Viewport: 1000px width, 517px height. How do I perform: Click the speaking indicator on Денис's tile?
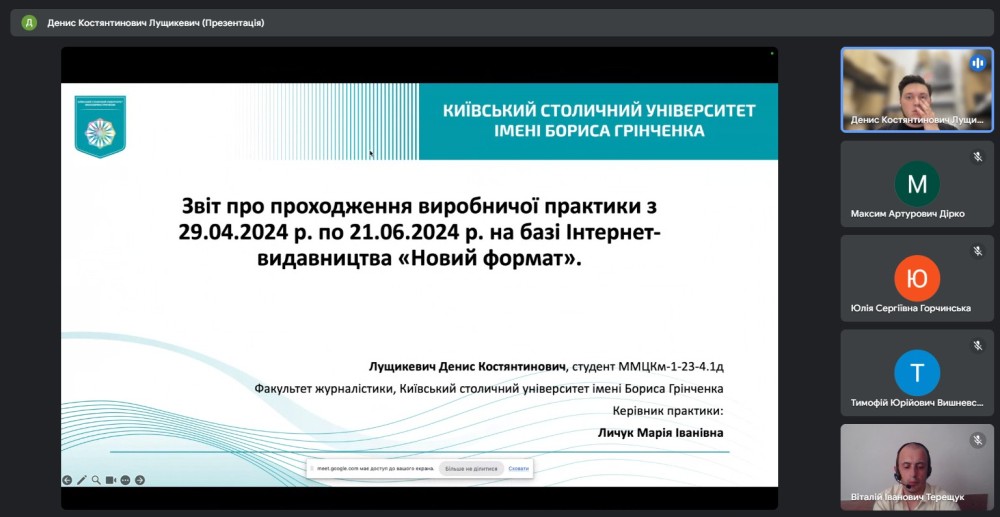(x=977, y=62)
